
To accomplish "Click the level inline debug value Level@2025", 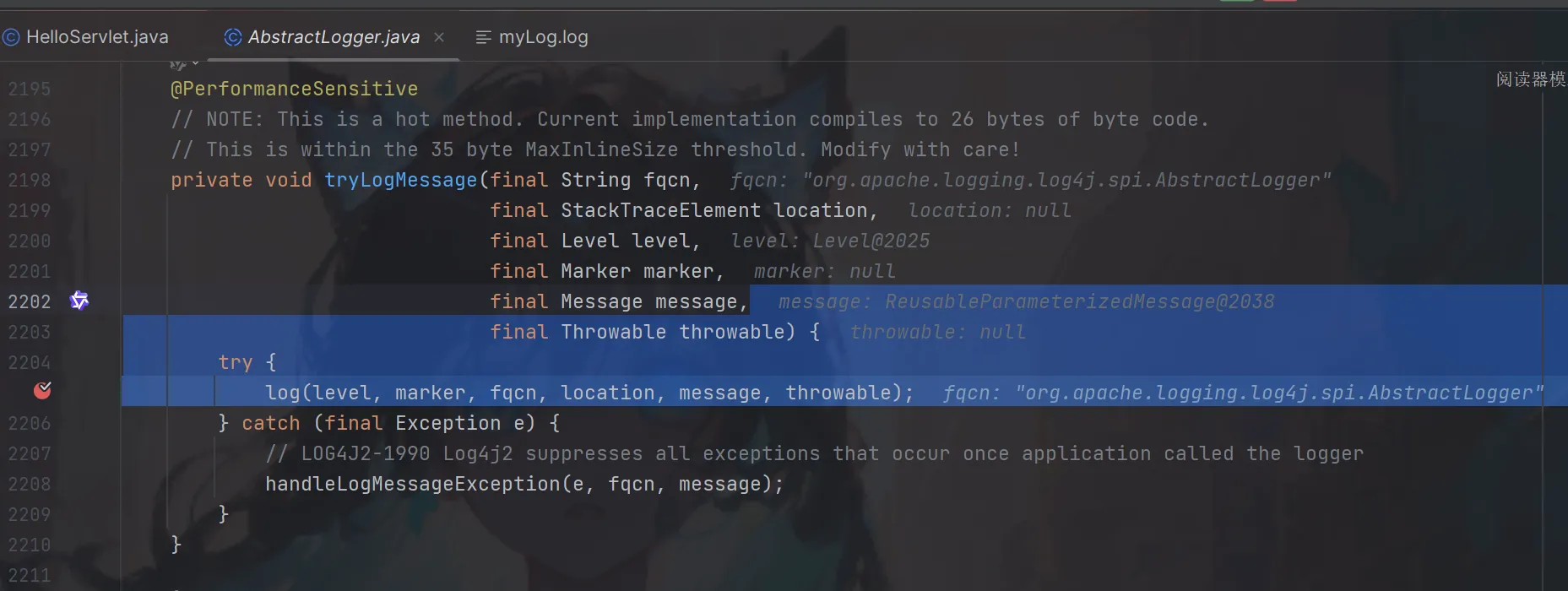I will click(x=871, y=241).
